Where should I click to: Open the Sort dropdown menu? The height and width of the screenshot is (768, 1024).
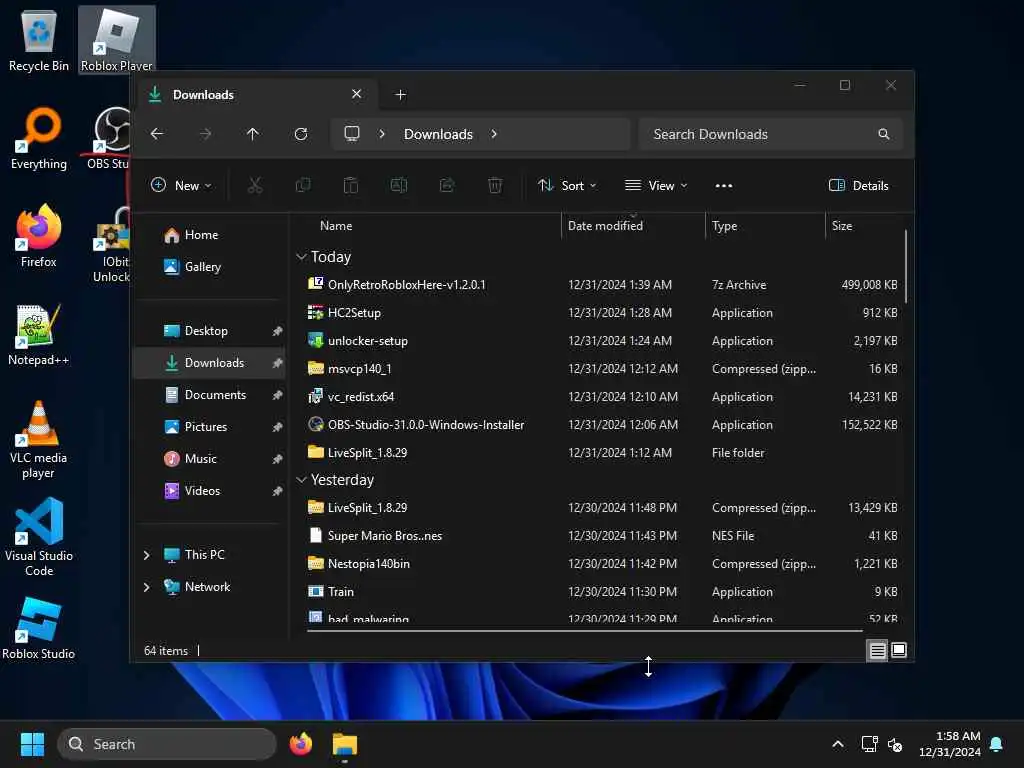pos(567,185)
